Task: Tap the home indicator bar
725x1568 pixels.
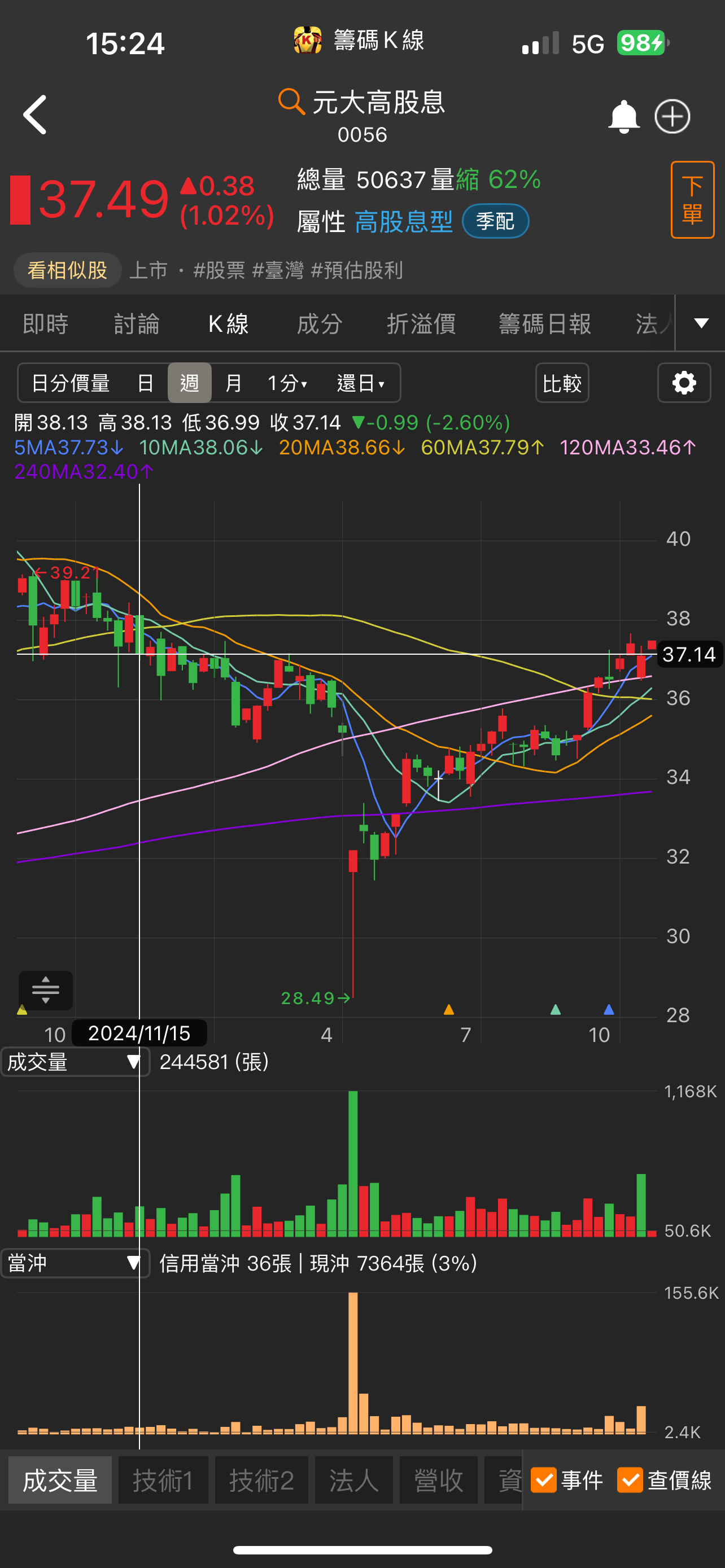Action: 363,1550
